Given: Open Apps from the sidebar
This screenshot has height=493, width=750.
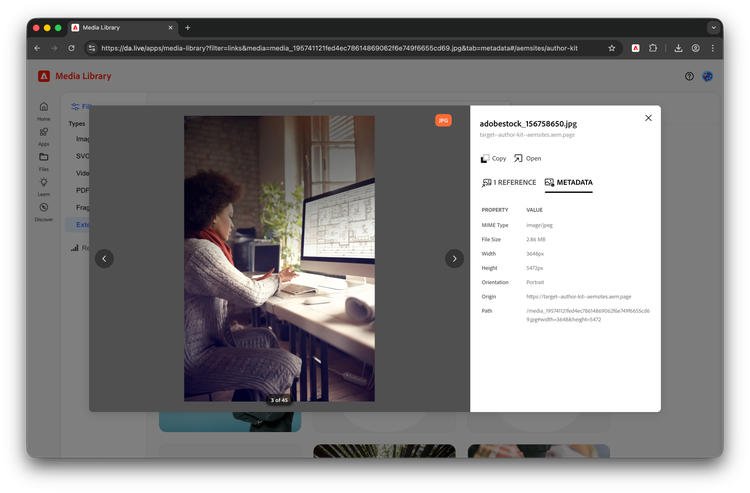Looking at the screenshot, I should pyautogui.click(x=43, y=135).
